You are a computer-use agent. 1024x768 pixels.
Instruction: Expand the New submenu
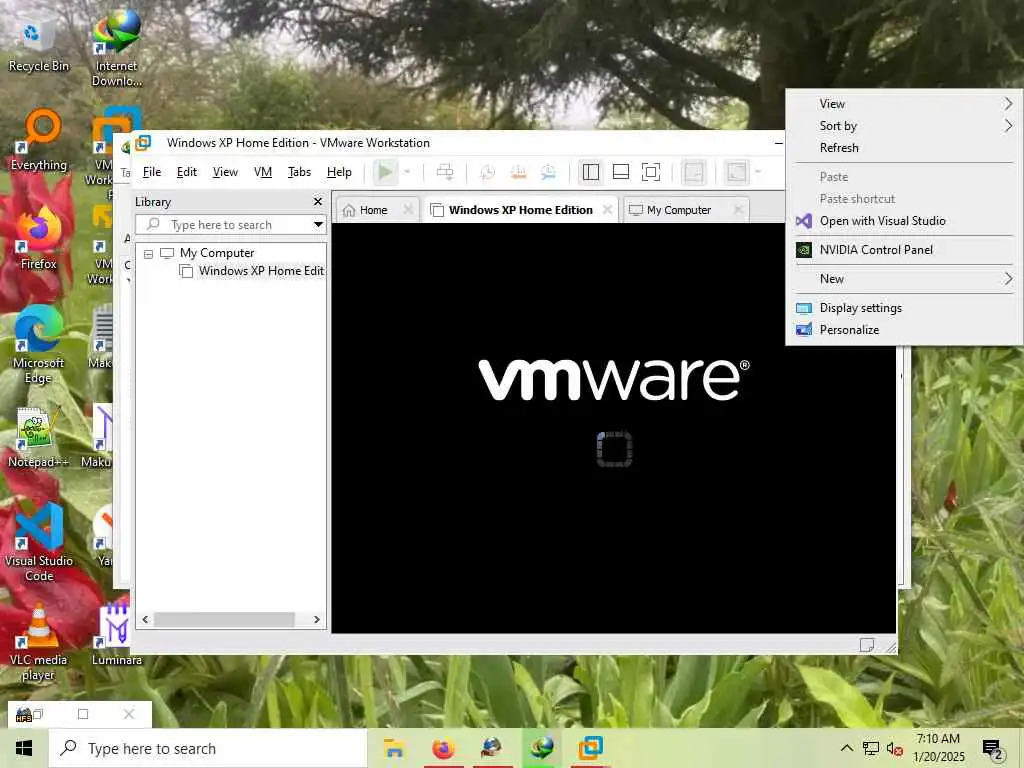(x=904, y=279)
